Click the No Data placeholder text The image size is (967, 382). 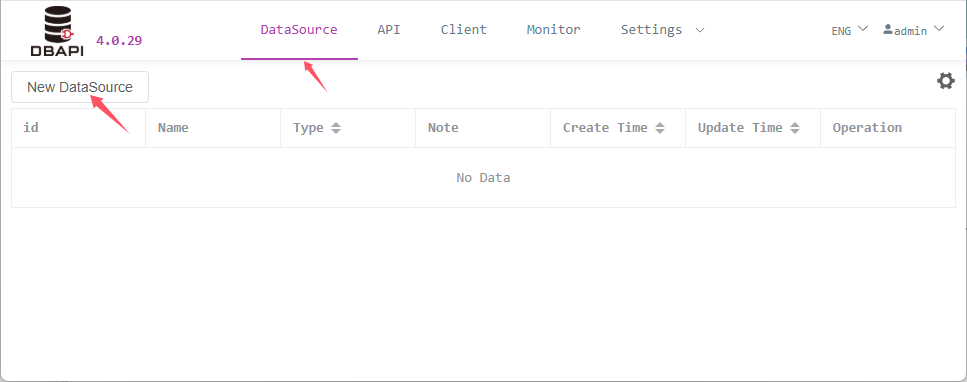483,178
